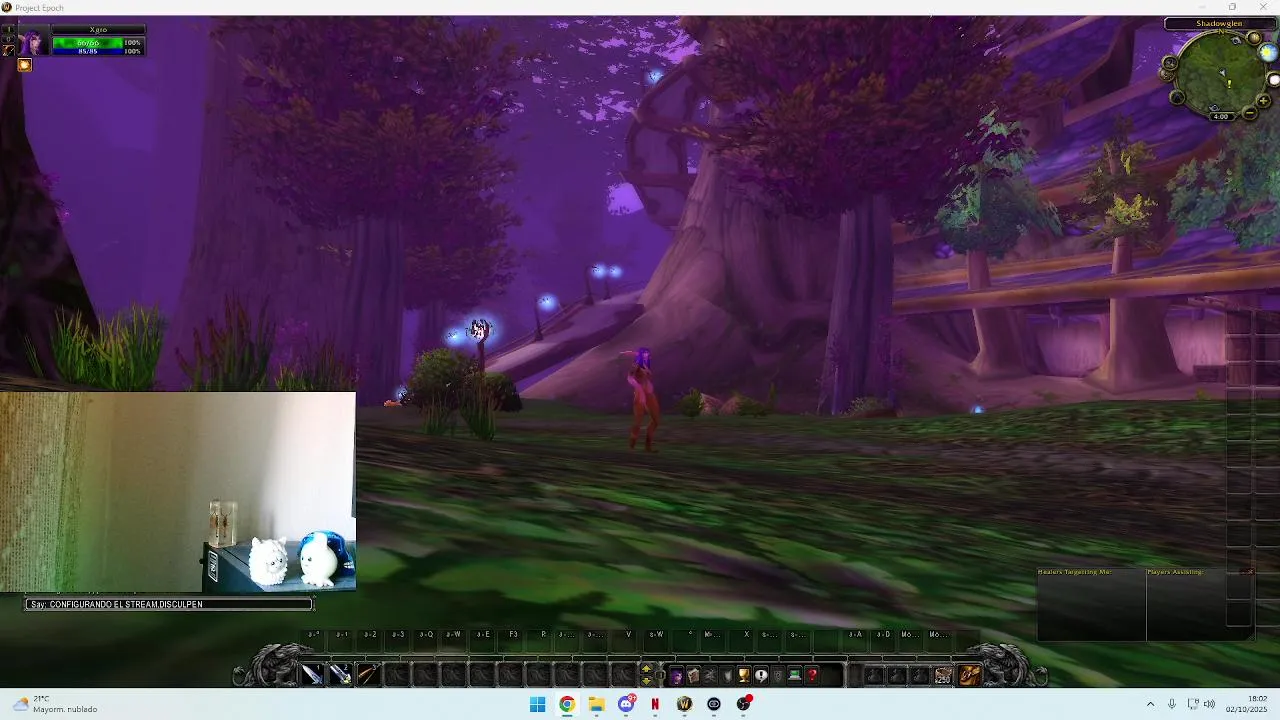Screen dimensions: 1280x720
Task: Open Google Chrome from the taskbar
Action: pyautogui.click(x=567, y=704)
